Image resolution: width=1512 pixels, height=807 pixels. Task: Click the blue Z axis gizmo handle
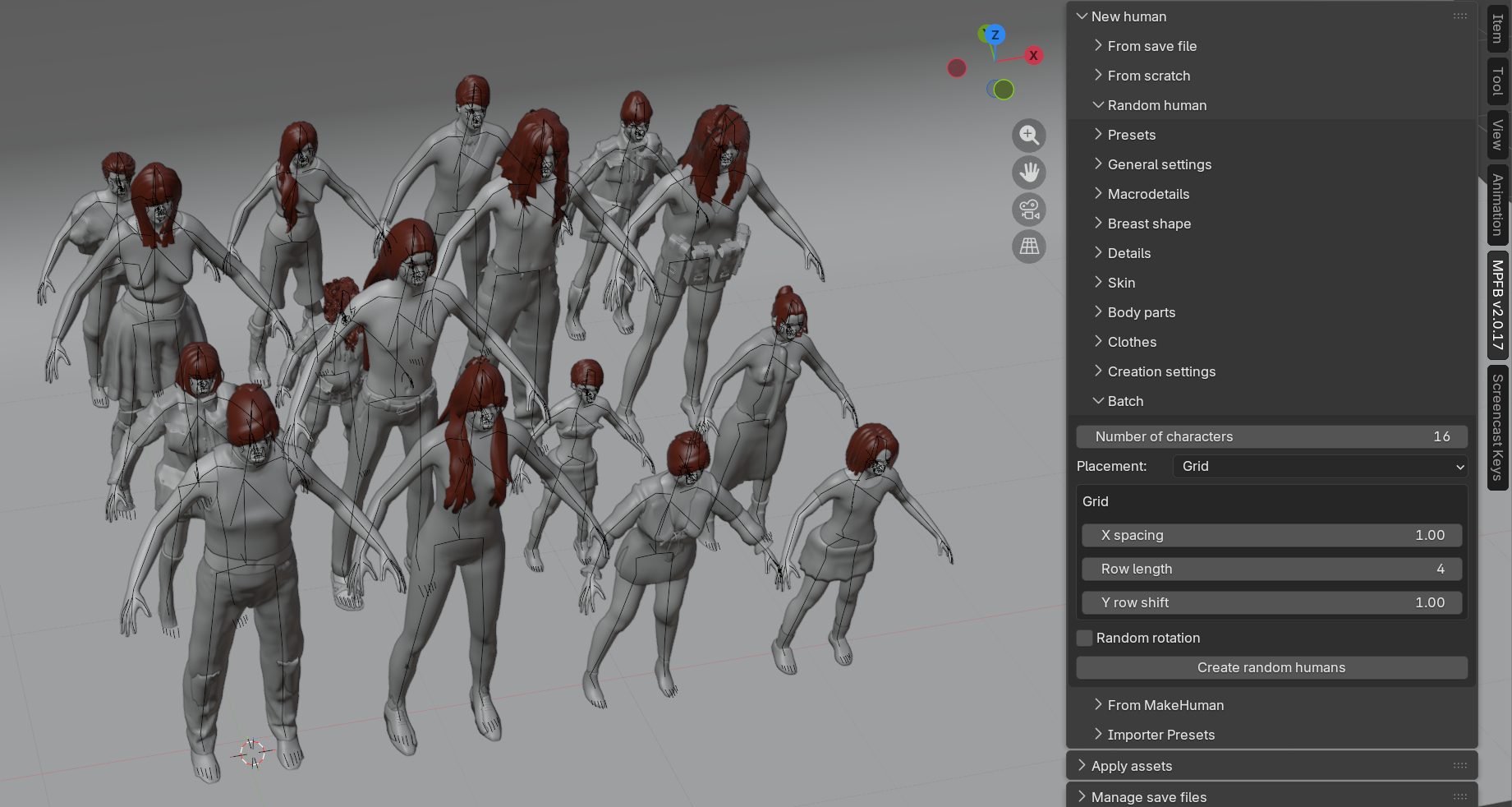click(995, 35)
